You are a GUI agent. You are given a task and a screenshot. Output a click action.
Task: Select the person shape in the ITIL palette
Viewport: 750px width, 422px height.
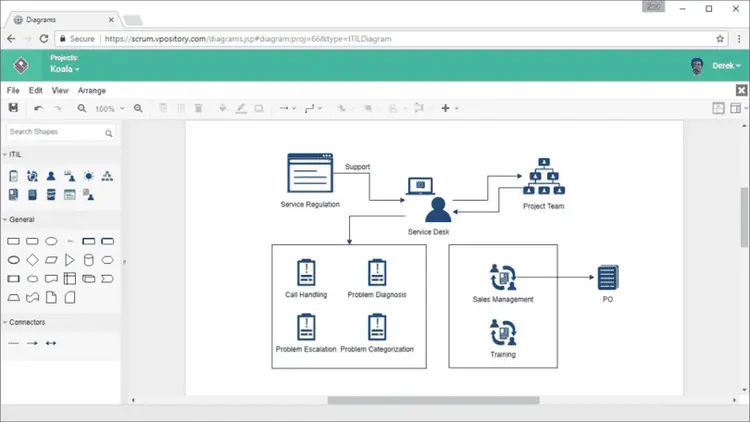tap(51, 176)
